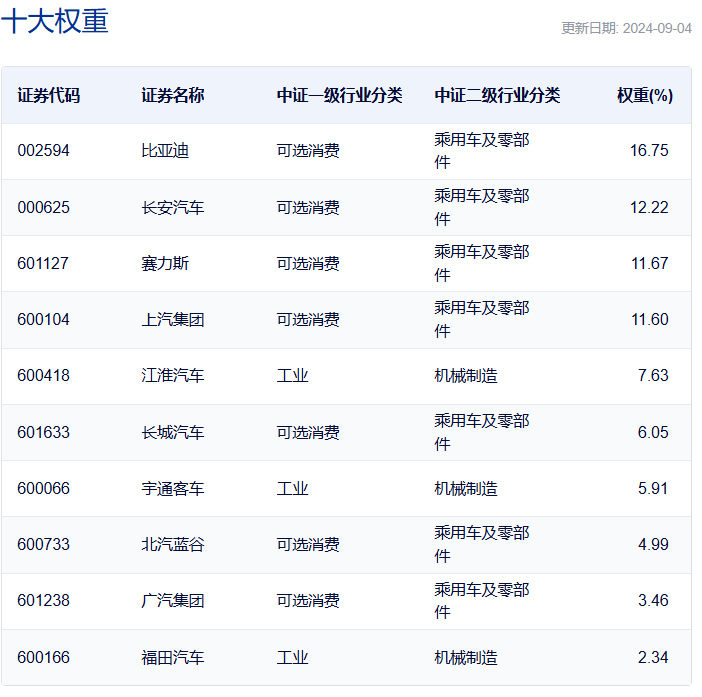
Task: Click 乘用车及零部件 in the 601238 row
Action: pyautogui.click(x=482, y=601)
